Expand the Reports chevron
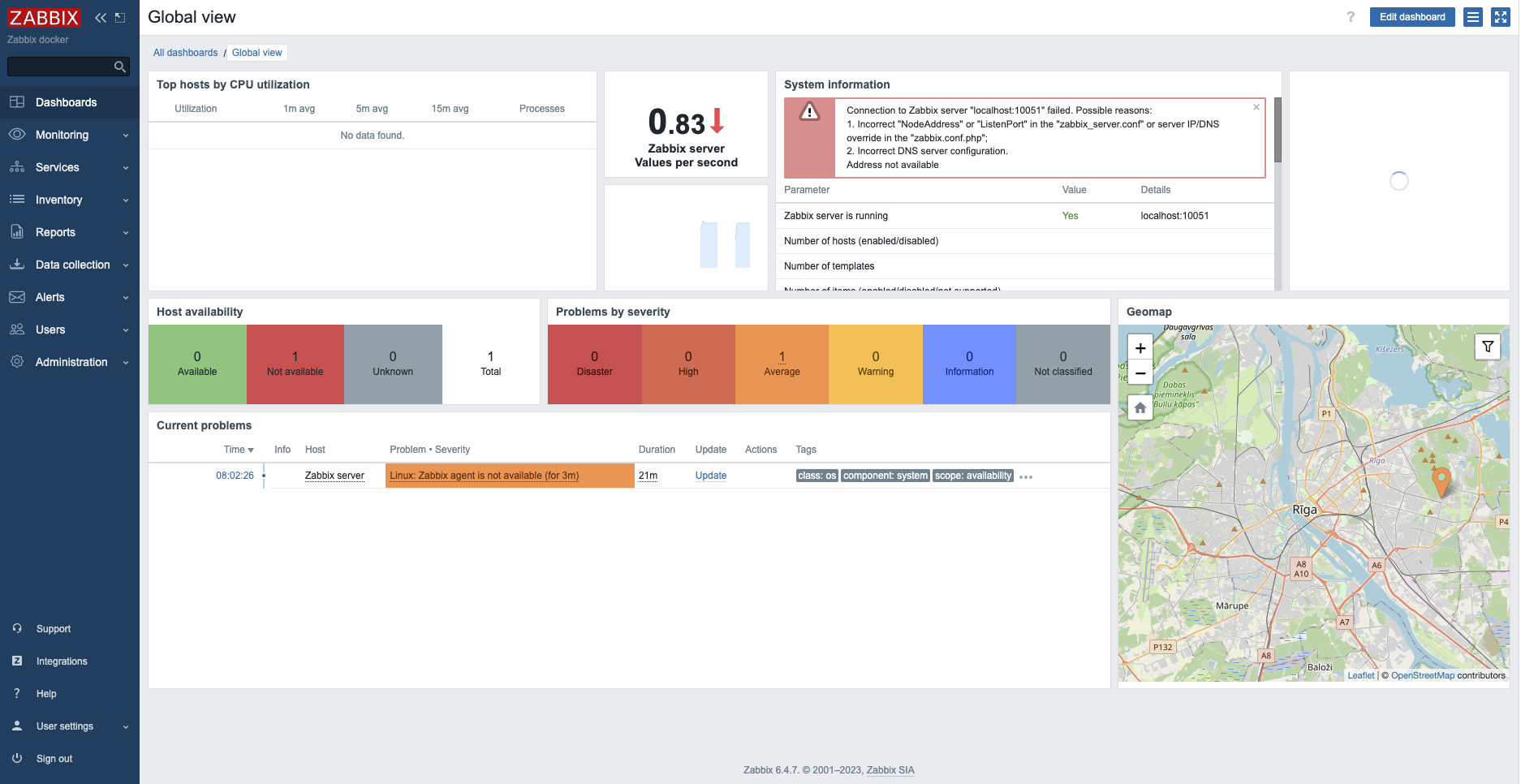1521x784 pixels. tap(126, 233)
